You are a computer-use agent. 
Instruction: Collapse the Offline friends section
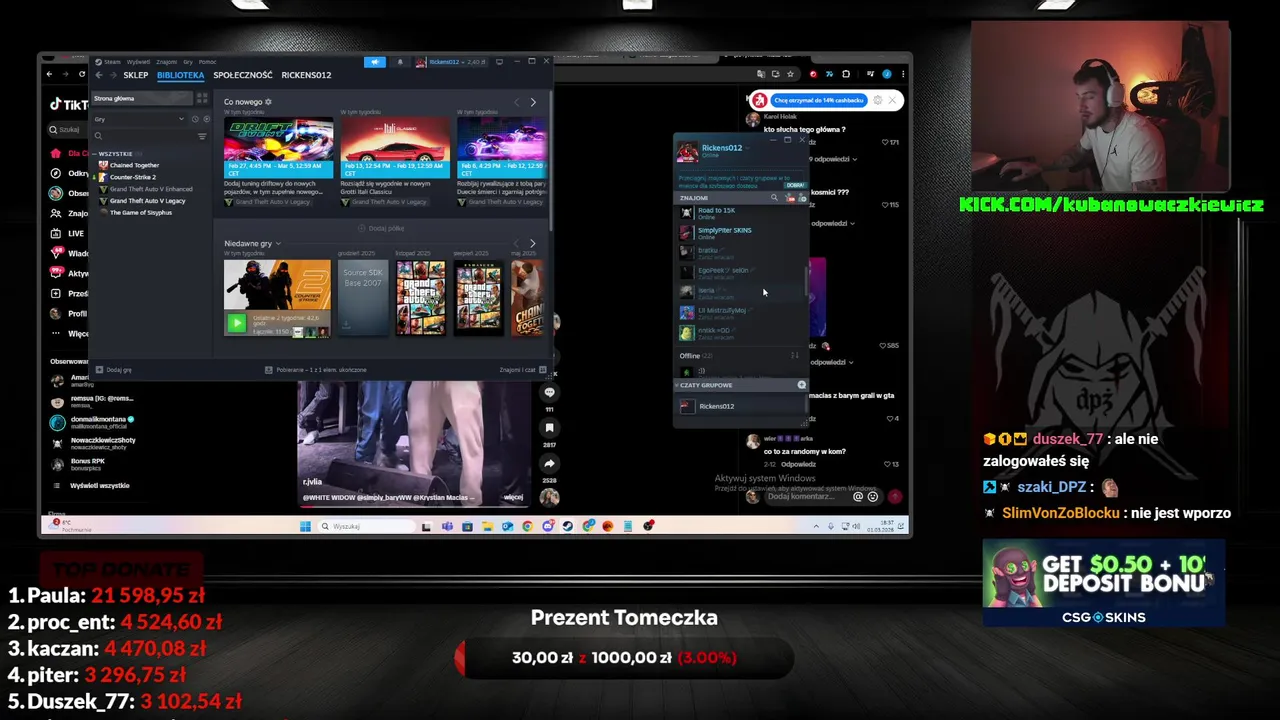pyautogui.click(x=696, y=355)
